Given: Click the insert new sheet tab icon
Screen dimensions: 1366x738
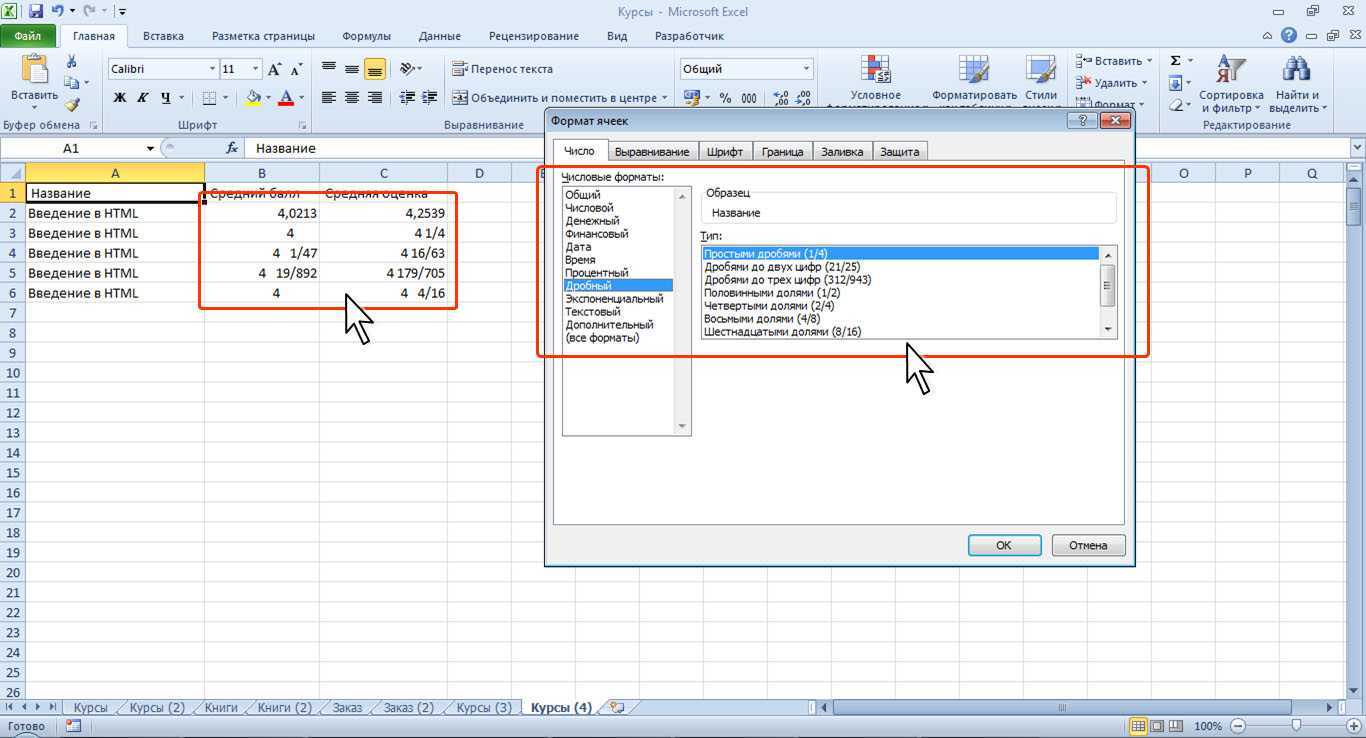Looking at the screenshot, I should (x=617, y=707).
